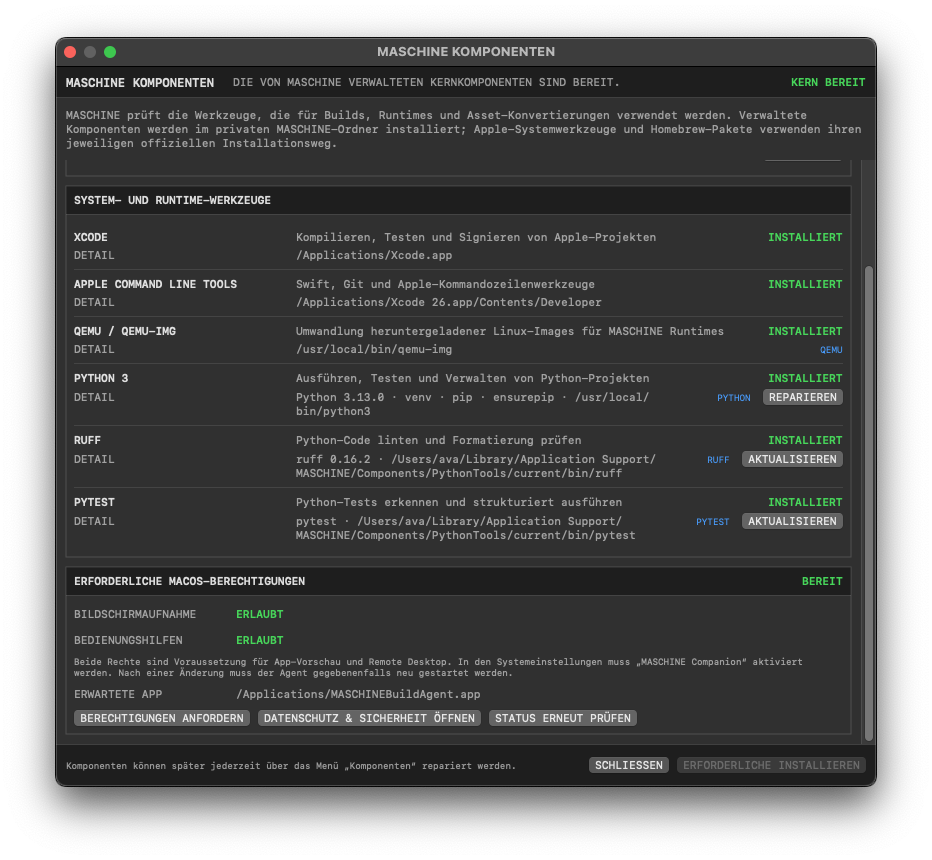
Task: Open the blue QEMU link
Action: click(830, 349)
